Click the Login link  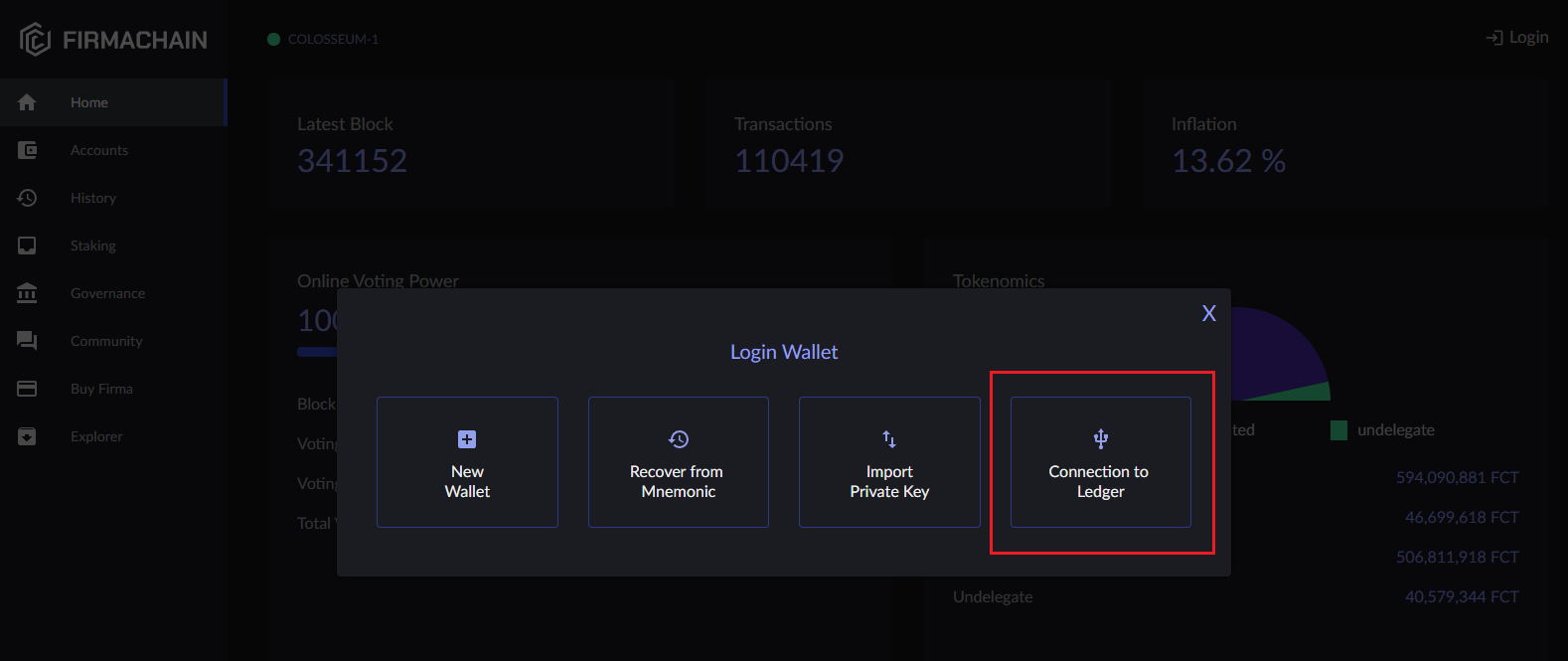click(1517, 38)
